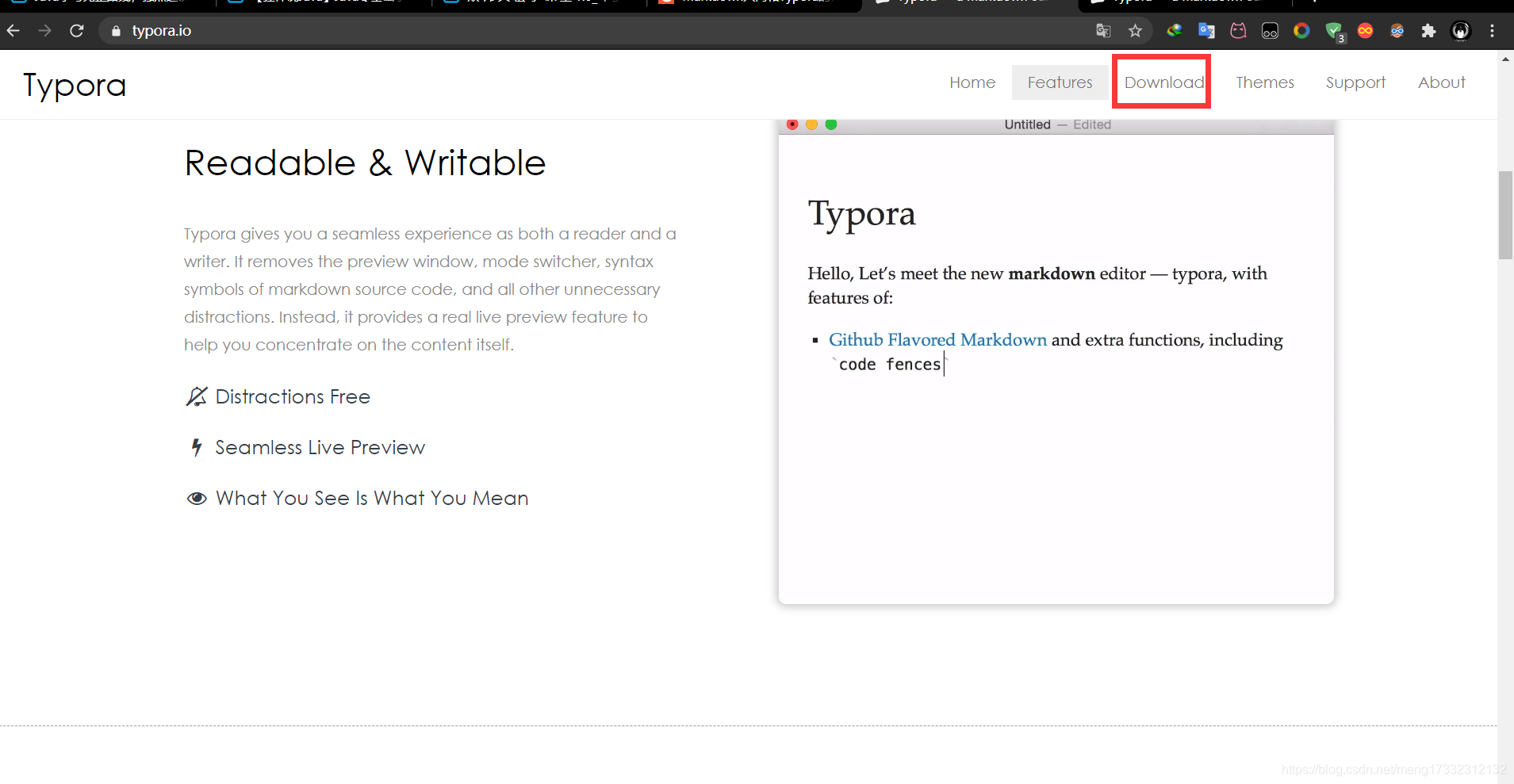Click the Typora logo
The height and width of the screenshot is (784, 1514).
pyautogui.click(x=75, y=86)
